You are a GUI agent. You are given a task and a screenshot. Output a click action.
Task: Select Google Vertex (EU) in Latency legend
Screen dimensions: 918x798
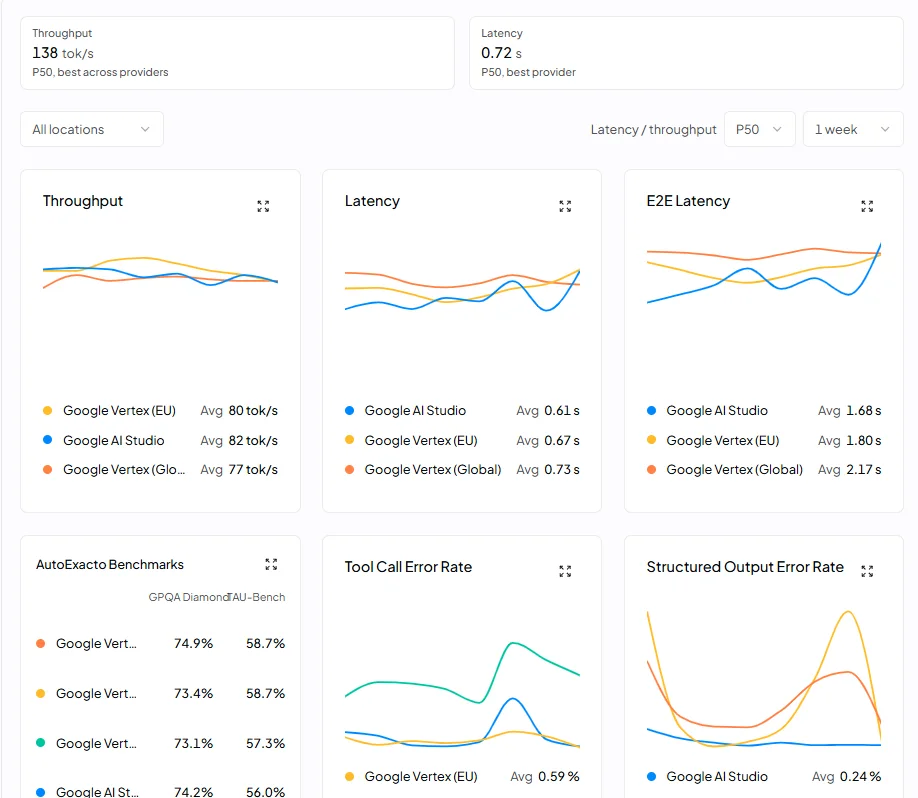[x=421, y=440]
